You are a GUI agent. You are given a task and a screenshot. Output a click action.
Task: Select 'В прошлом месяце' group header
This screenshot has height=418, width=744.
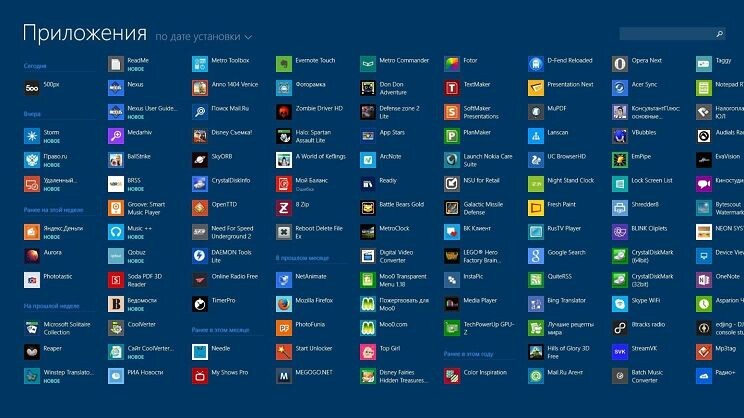[x=302, y=258]
